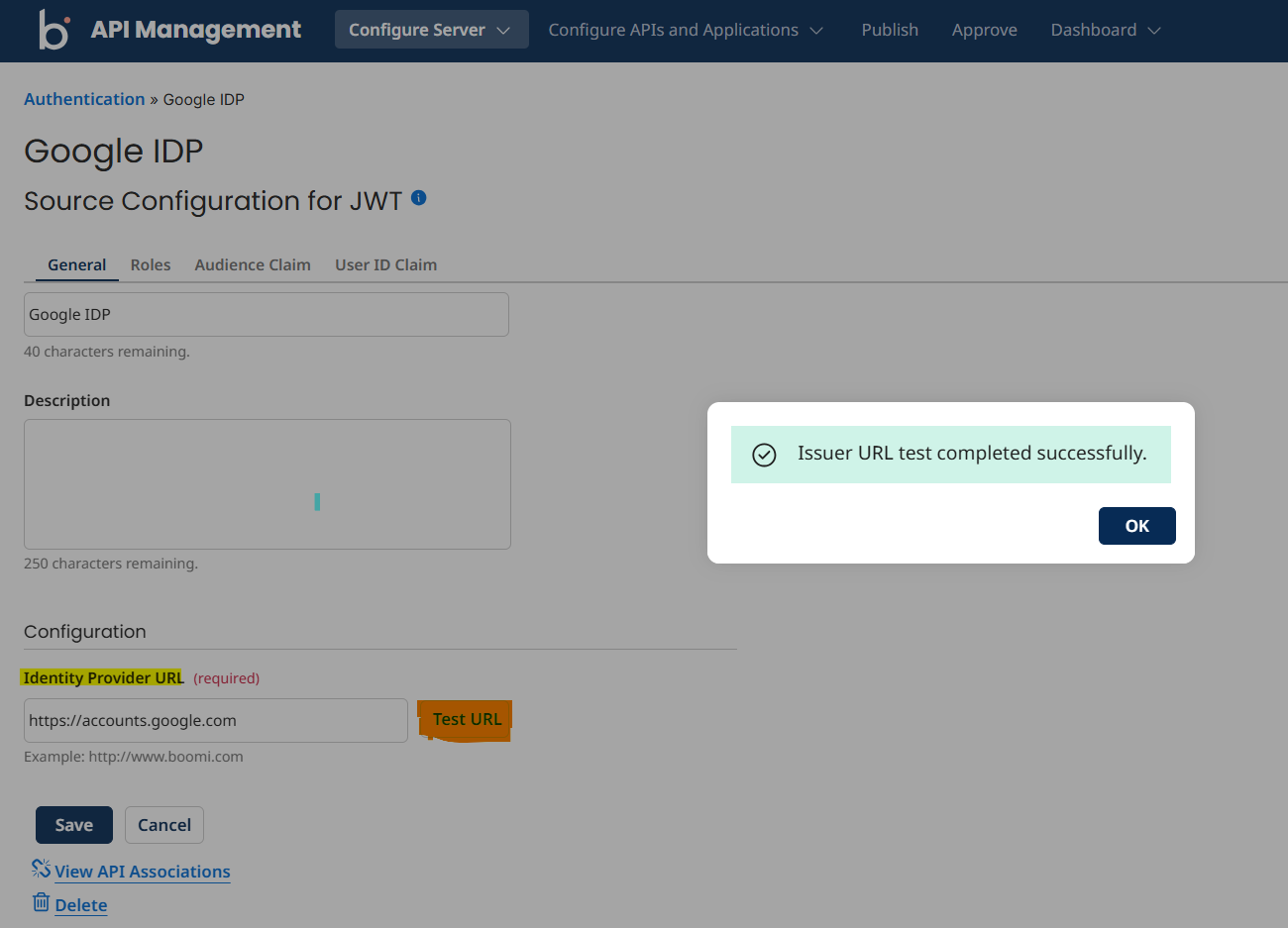Open the Approve section

point(984,30)
